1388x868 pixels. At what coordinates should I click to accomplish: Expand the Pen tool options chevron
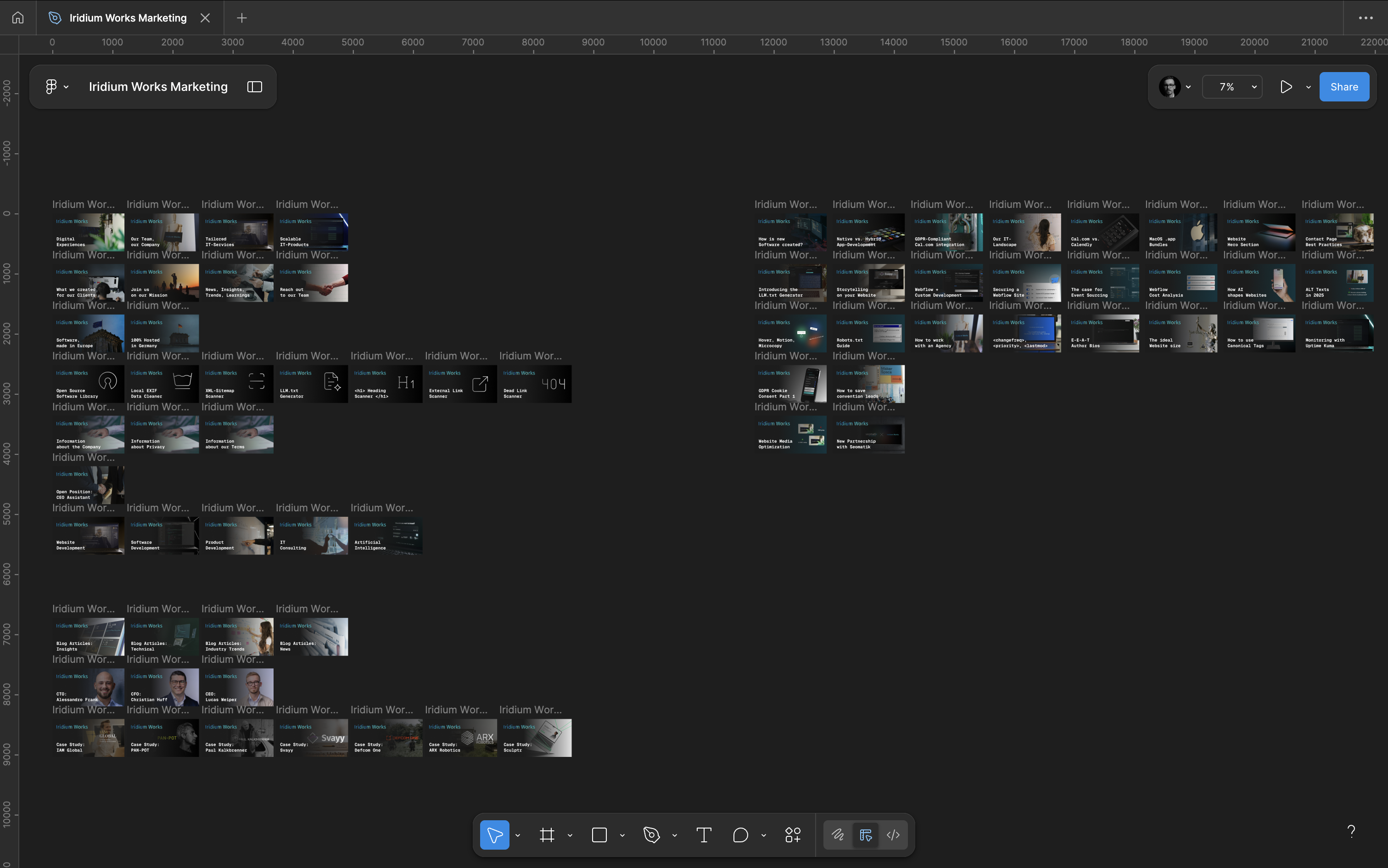pyautogui.click(x=674, y=835)
